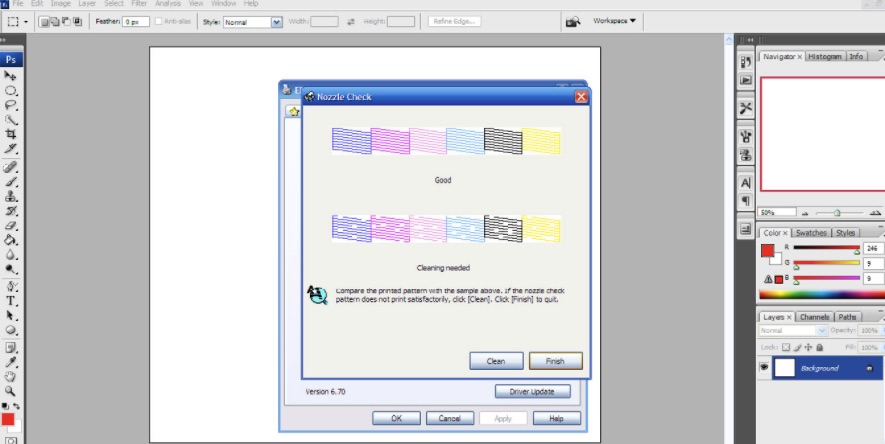Open the Workspace dropdown
885x444 pixels.
[614, 21]
